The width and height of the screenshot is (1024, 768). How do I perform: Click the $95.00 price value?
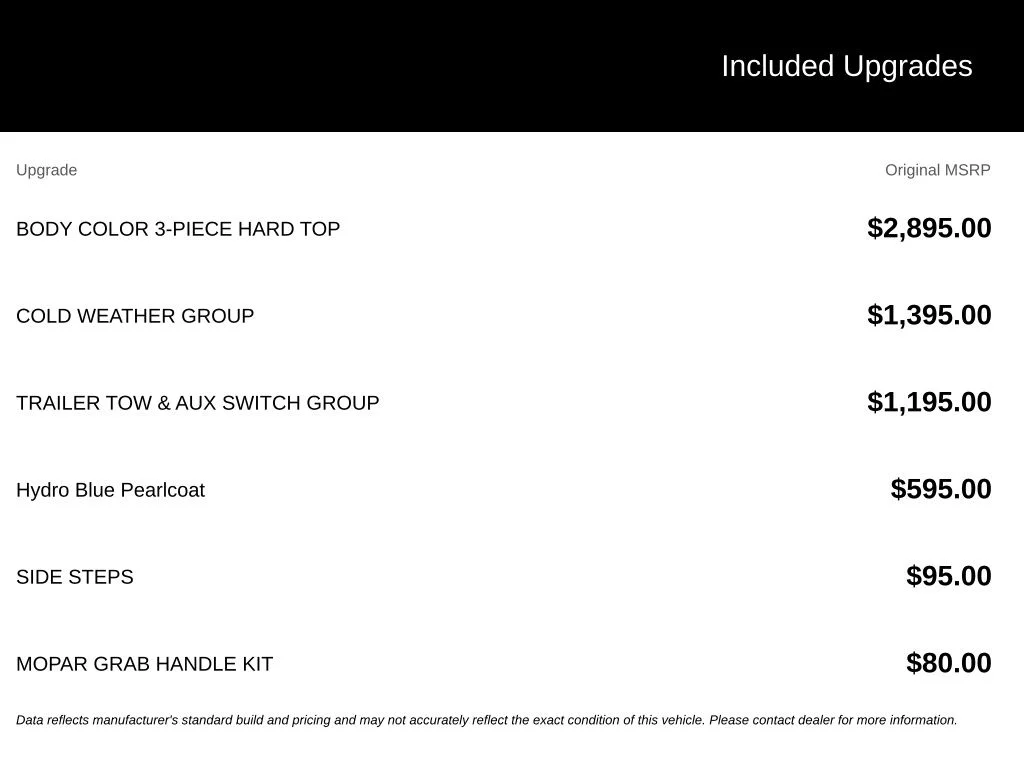(948, 575)
